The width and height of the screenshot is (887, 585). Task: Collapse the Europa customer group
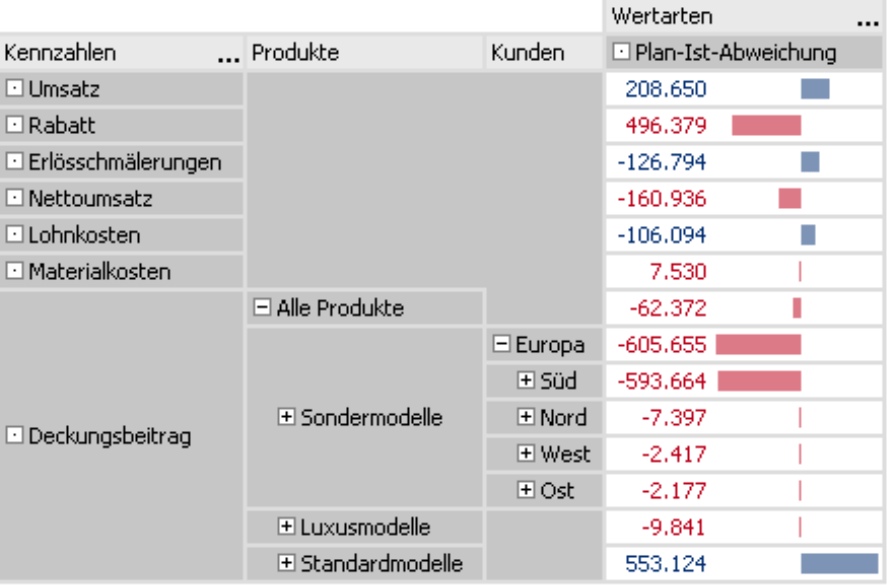click(501, 344)
